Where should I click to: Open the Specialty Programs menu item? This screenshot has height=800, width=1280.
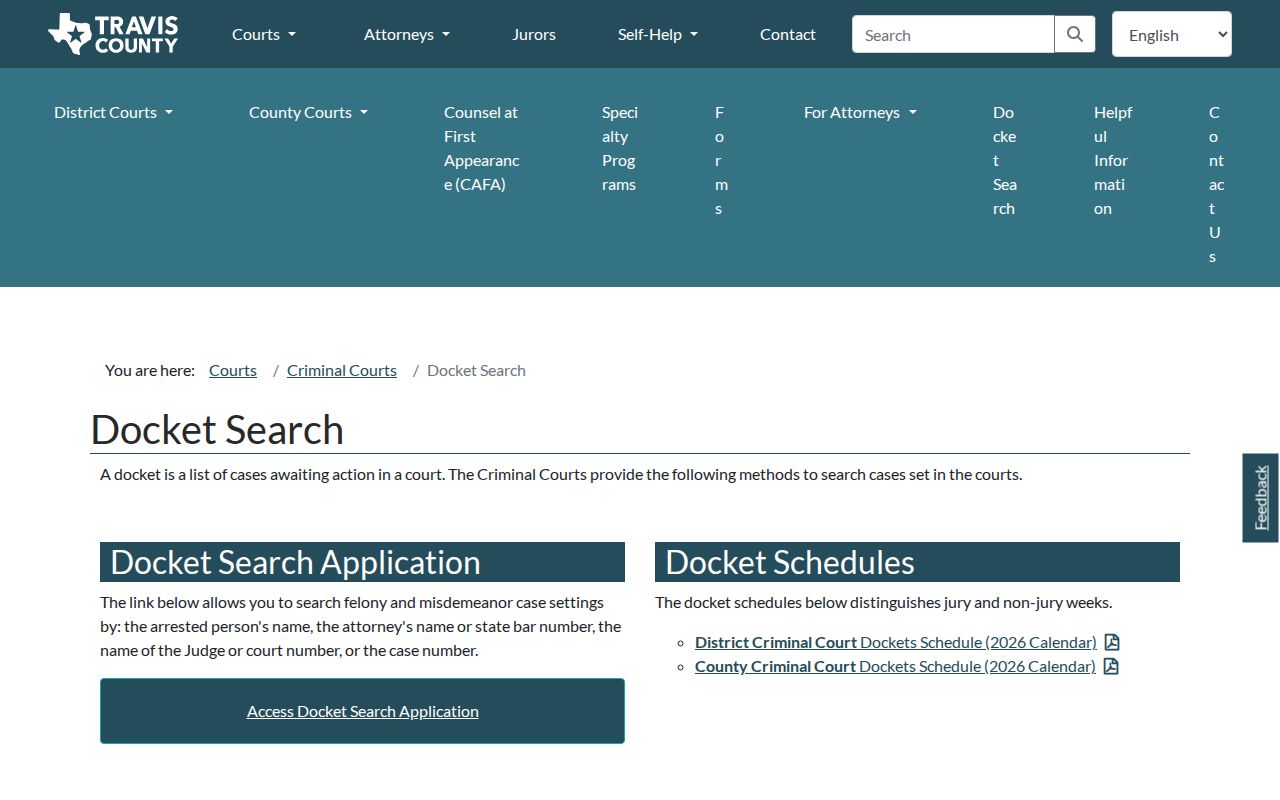pos(620,148)
